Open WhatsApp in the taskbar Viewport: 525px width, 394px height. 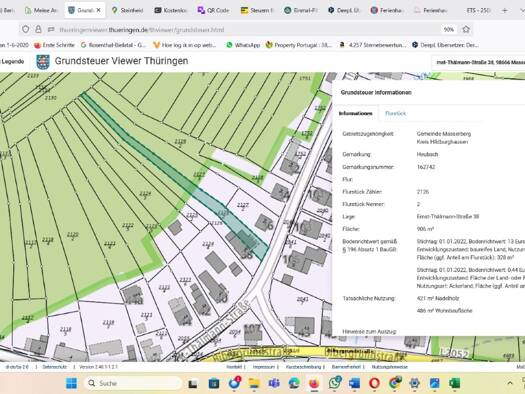[335, 383]
